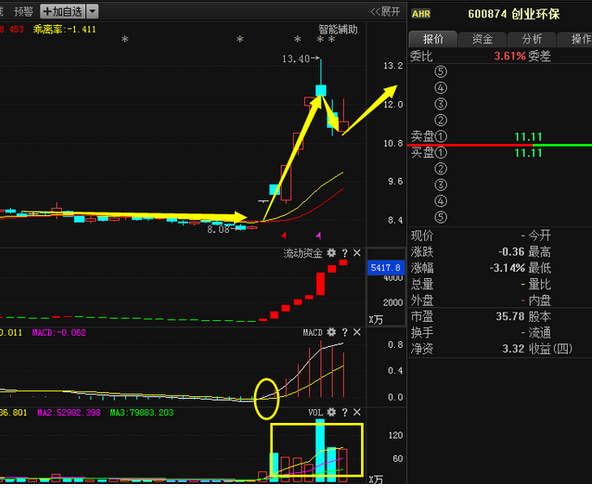Close the 流动资金 indicator panel
Screen dimensions: 593x488
(x=357, y=253)
